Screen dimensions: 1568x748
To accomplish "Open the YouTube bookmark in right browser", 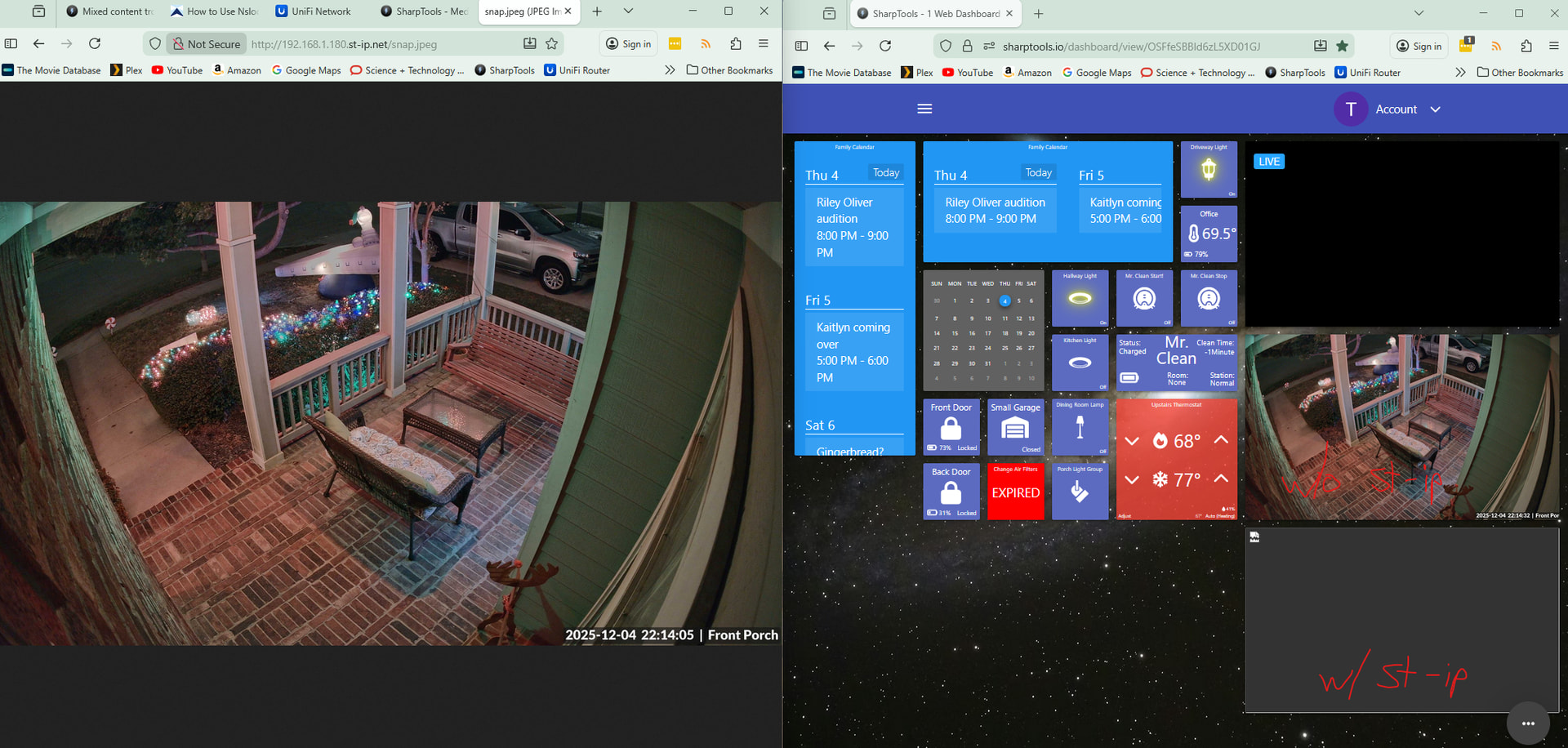I will pyautogui.click(x=968, y=73).
